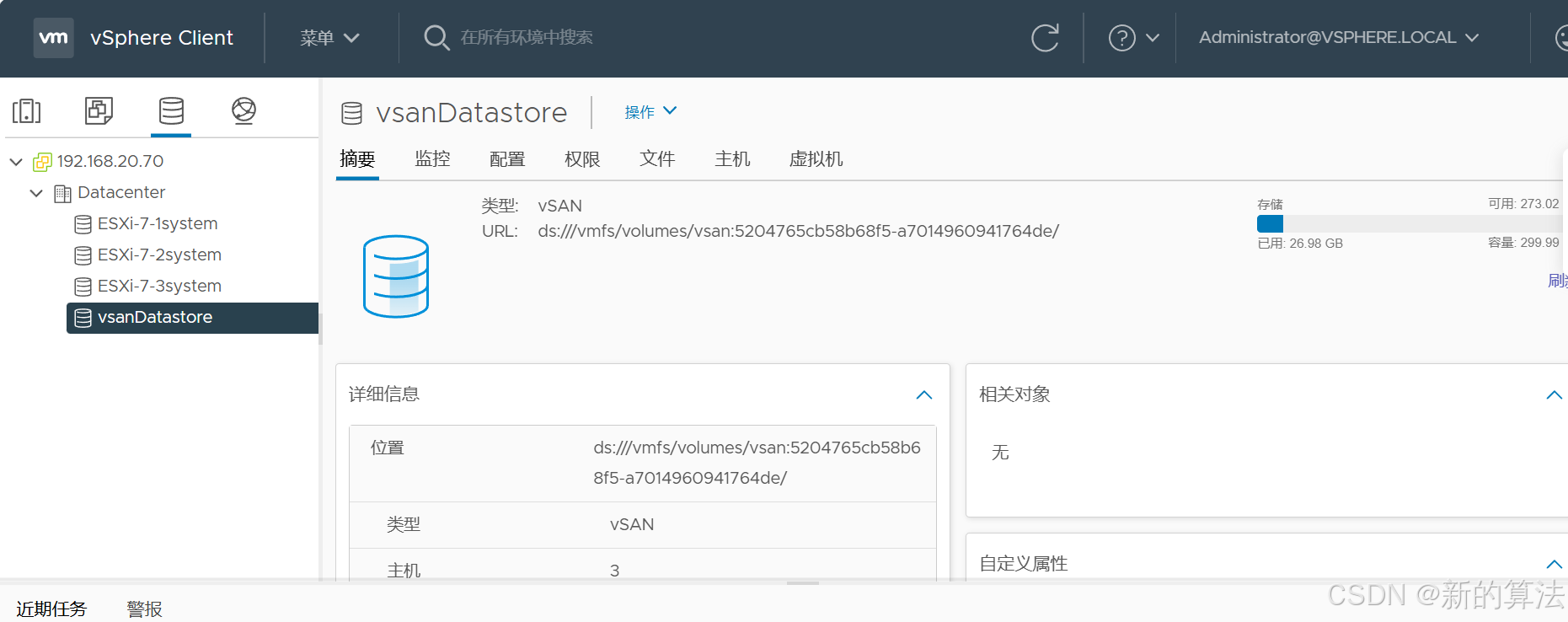The image size is (1568, 622).
Task: Switch to the 权限 tab
Action: (x=582, y=158)
